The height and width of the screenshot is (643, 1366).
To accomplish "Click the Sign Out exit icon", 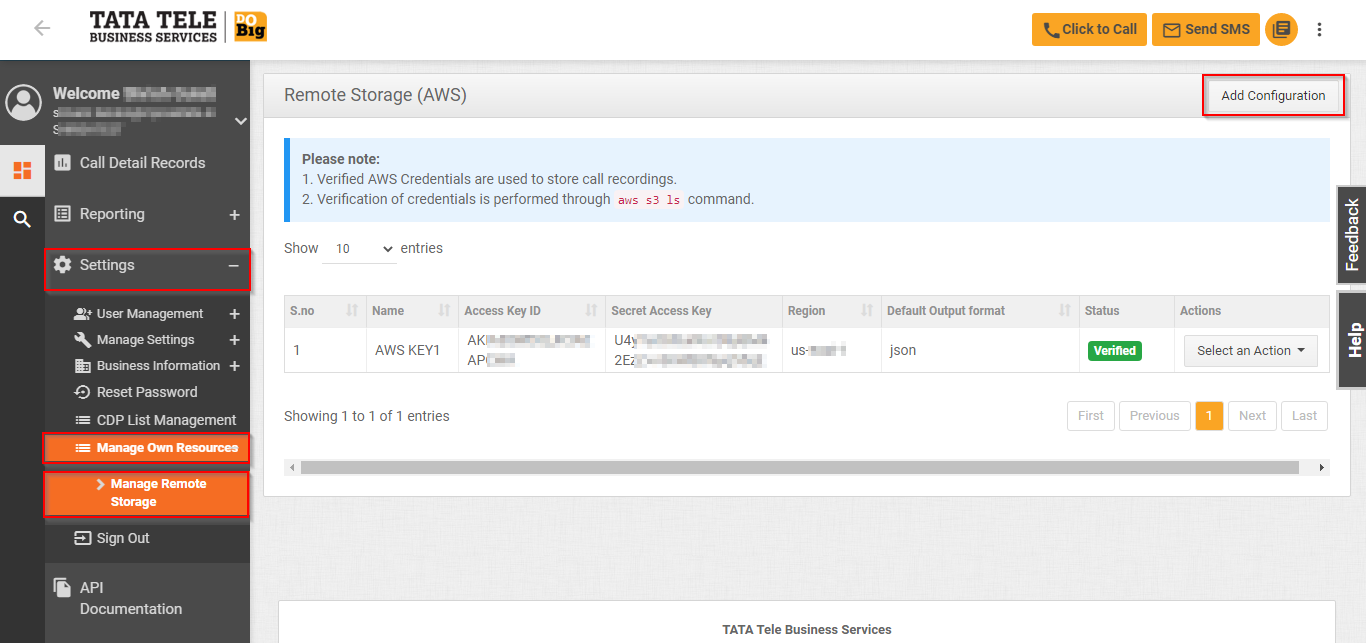I will pyautogui.click(x=83, y=538).
